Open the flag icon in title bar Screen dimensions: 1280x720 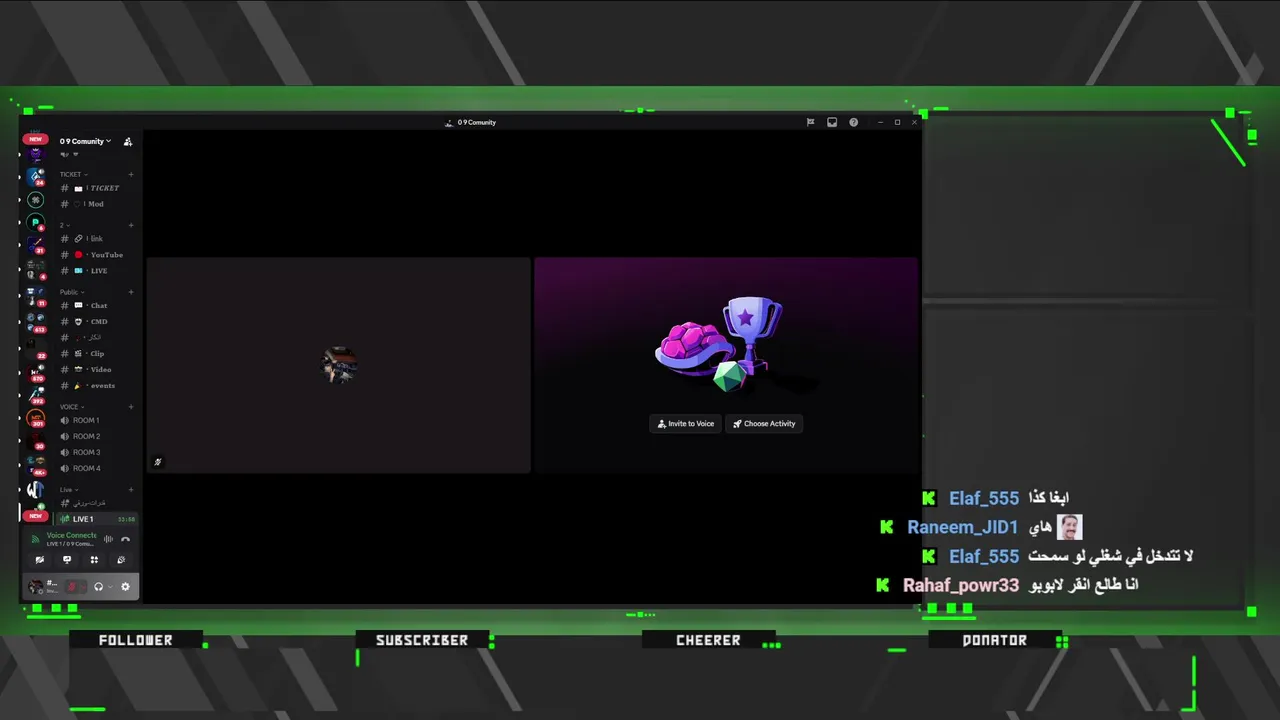tap(810, 122)
